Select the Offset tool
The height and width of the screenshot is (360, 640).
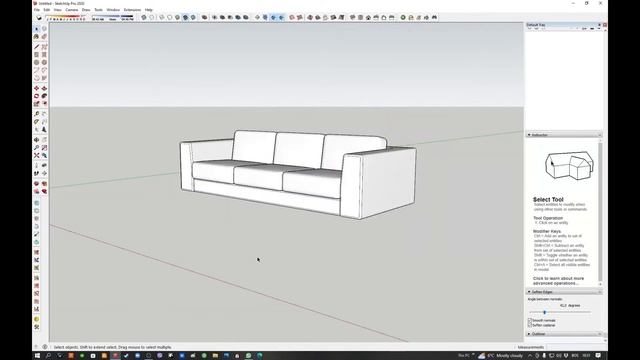[x=44, y=104]
